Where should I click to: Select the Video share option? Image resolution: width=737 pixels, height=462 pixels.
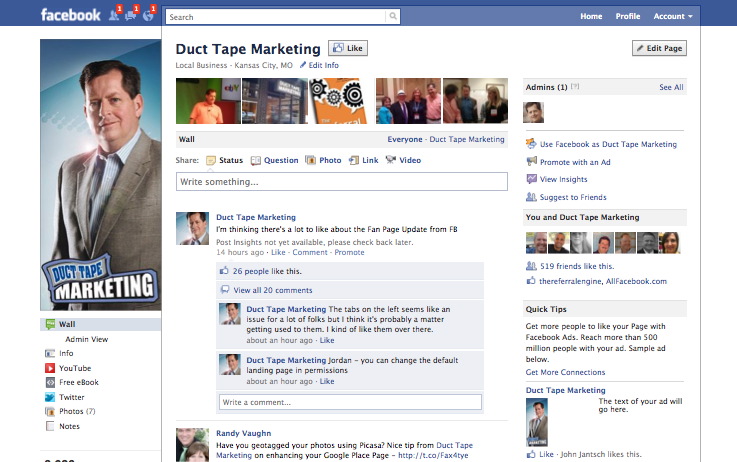tap(403, 160)
